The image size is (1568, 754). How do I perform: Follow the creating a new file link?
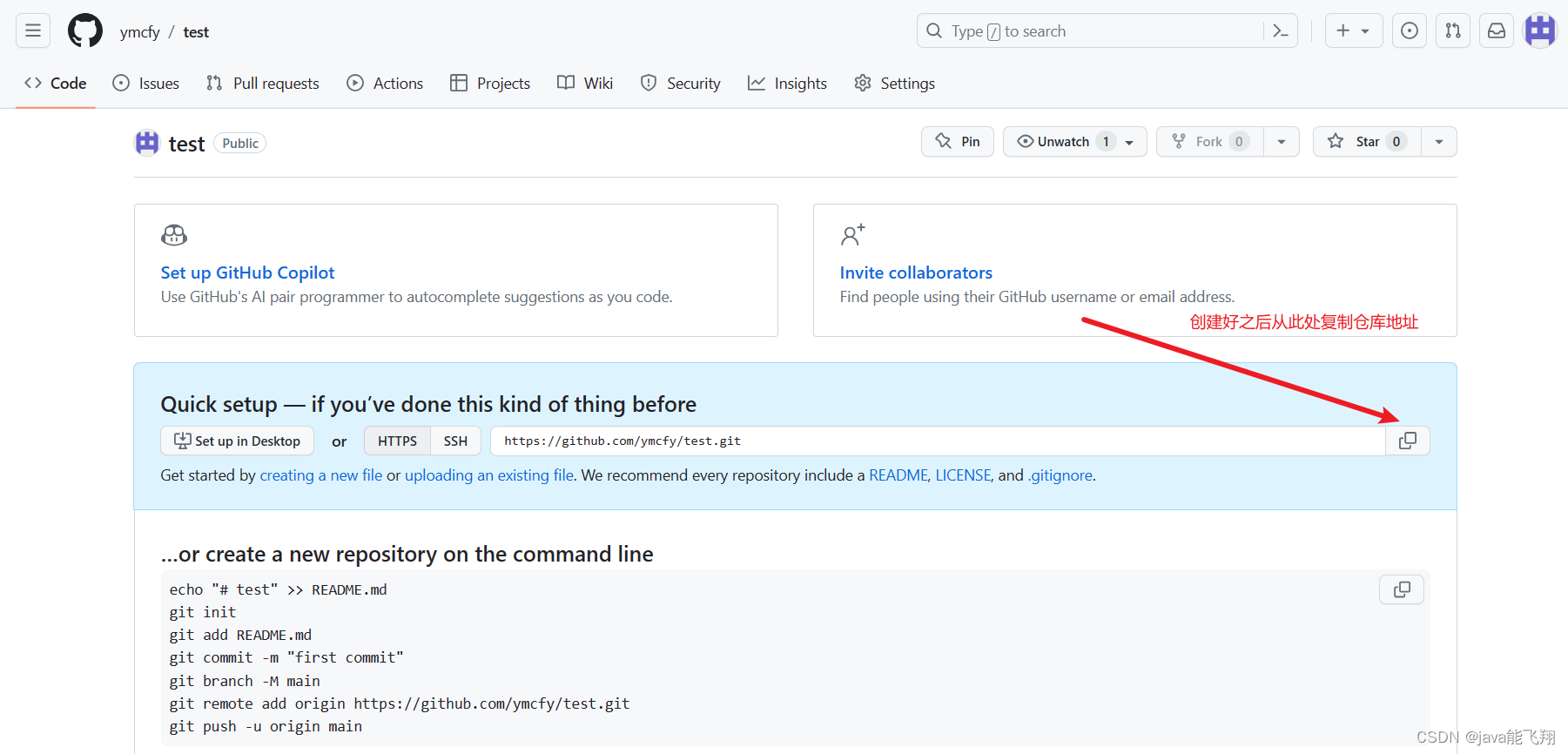tap(321, 475)
